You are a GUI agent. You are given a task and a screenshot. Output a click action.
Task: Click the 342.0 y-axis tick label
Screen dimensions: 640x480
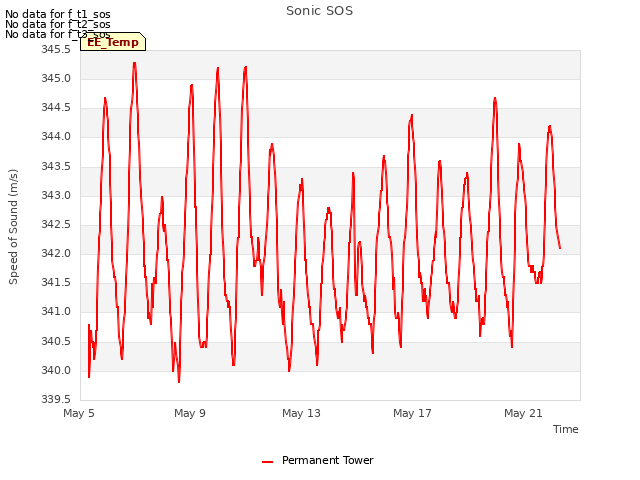56,253
